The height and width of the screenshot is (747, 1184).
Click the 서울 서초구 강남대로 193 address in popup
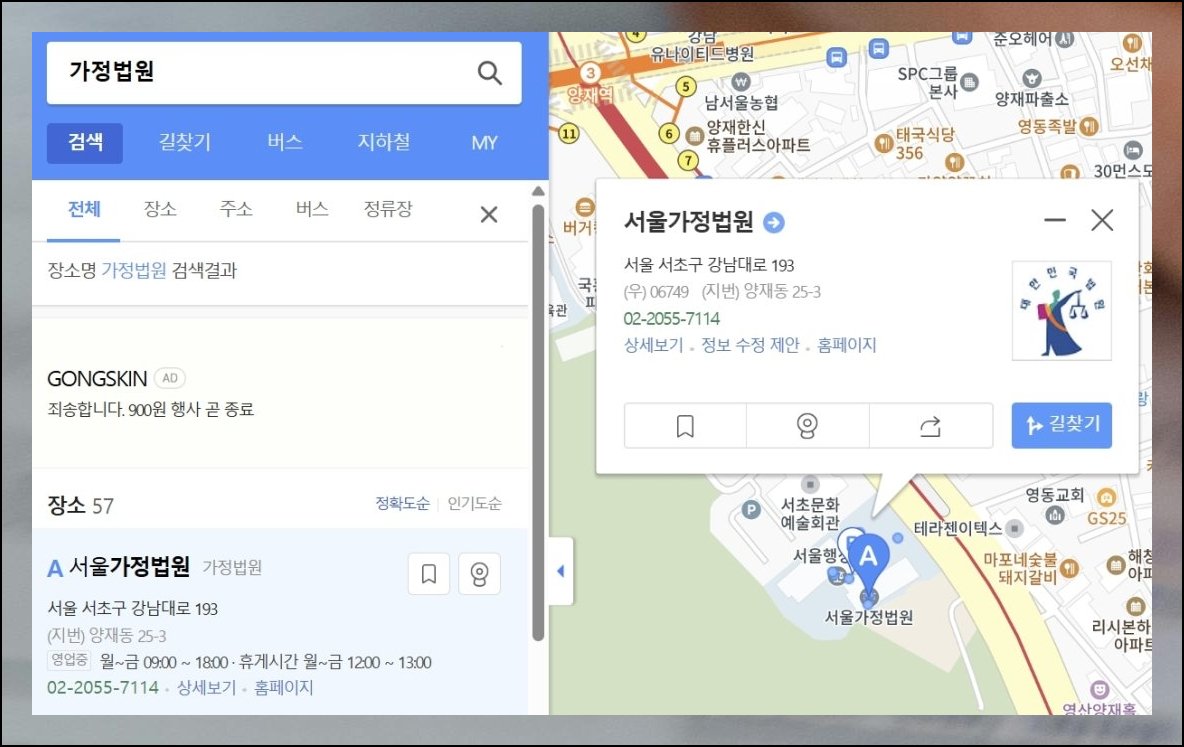tap(708, 265)
